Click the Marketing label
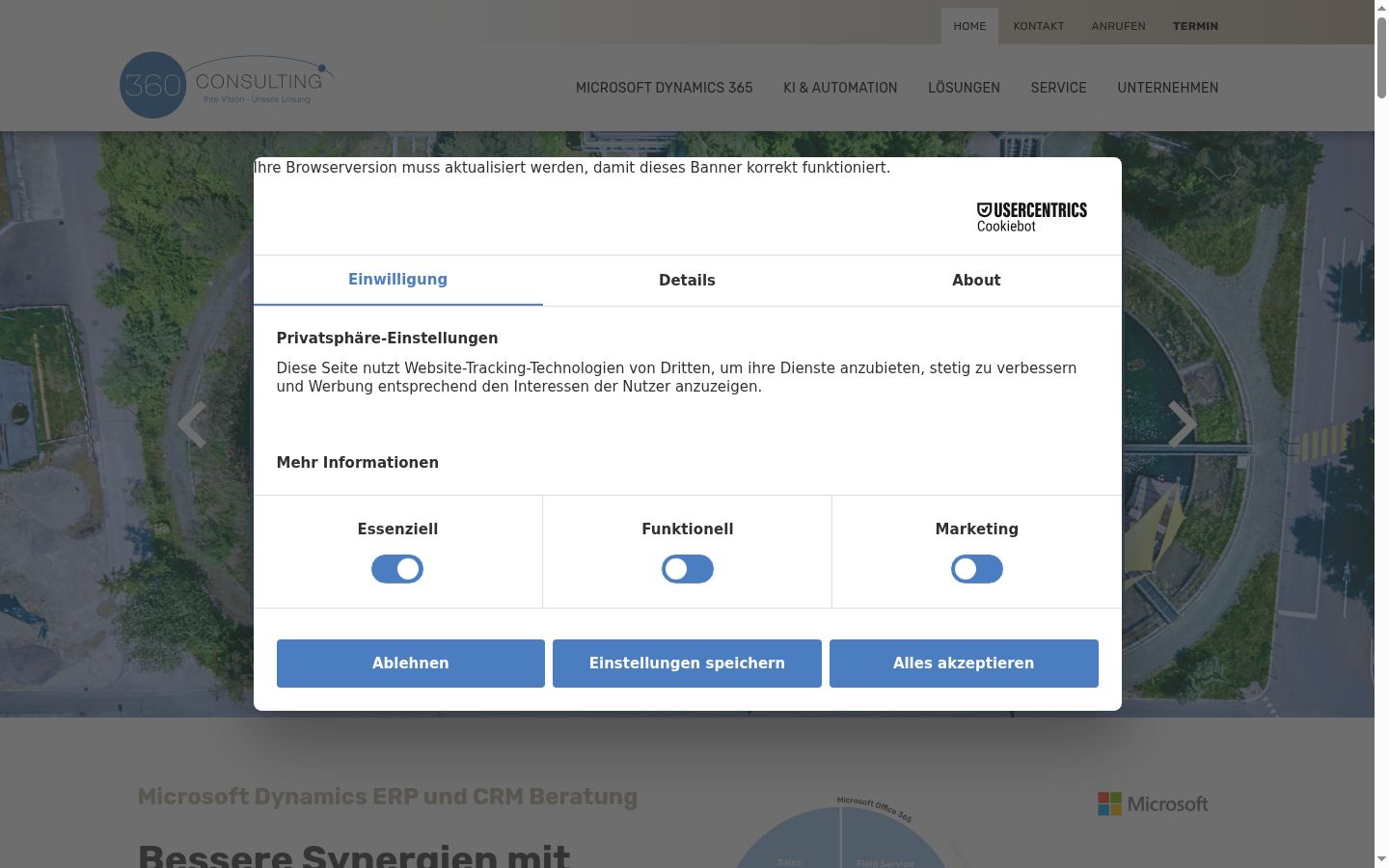The height and width of the screenshot is (868, 1389). (x=976, y=529)
